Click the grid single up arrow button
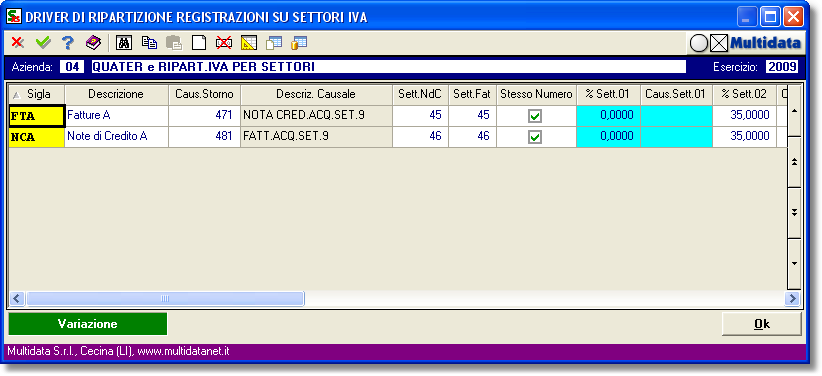The image size is (822, 376). pyautogui.click(x=794, y=111)
